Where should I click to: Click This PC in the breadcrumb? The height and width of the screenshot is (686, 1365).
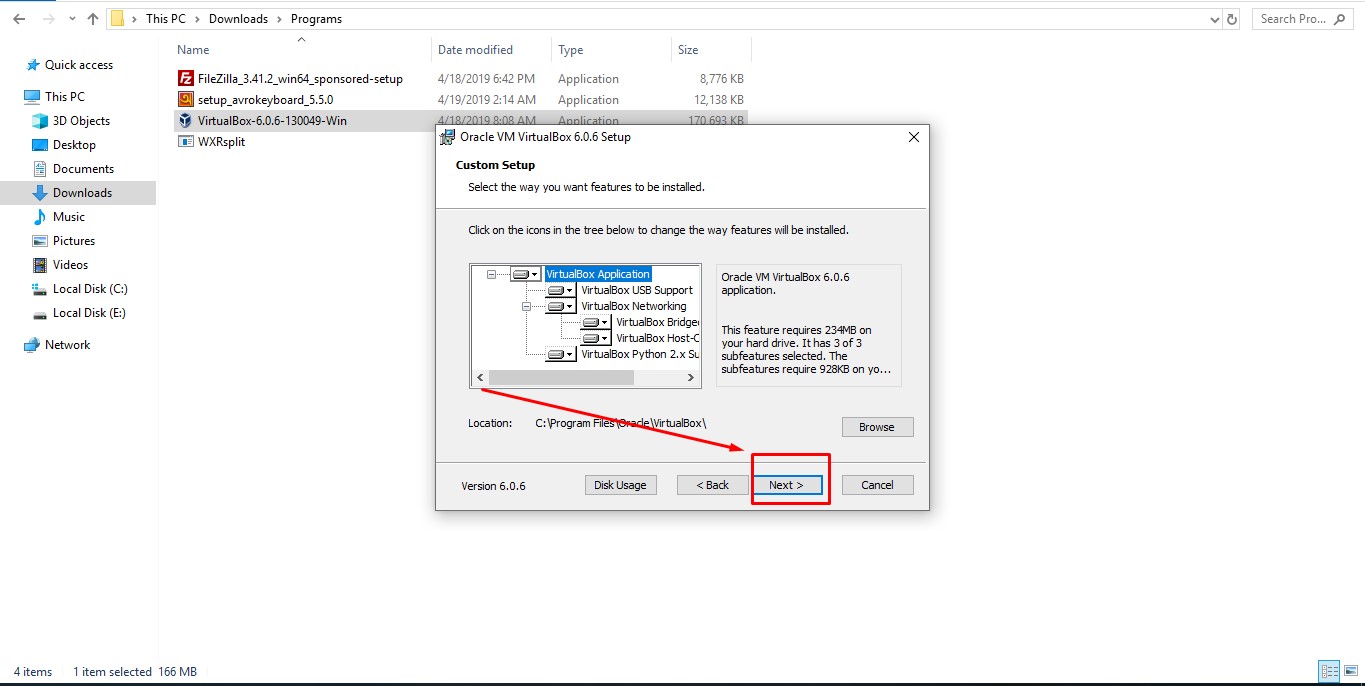(x=165, y=19)
